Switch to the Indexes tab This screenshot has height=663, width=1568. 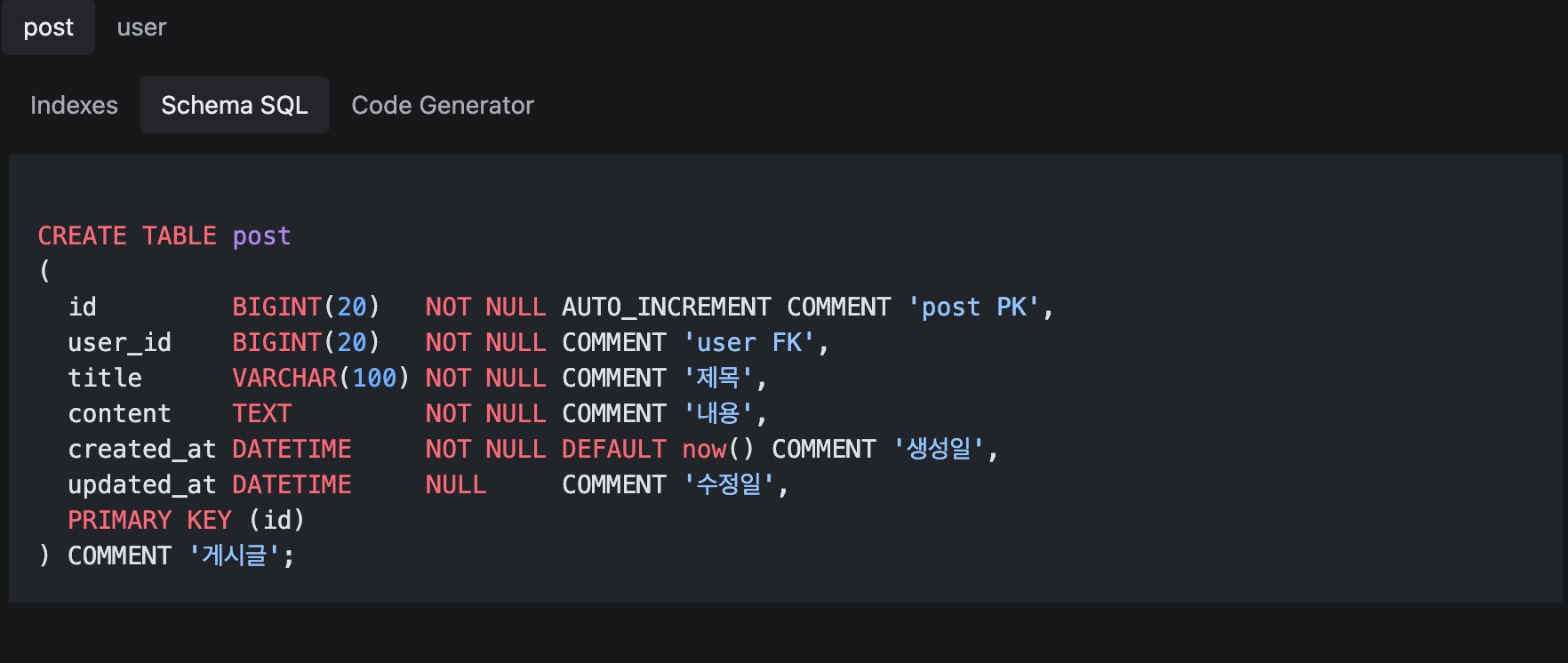click(74, 105)
